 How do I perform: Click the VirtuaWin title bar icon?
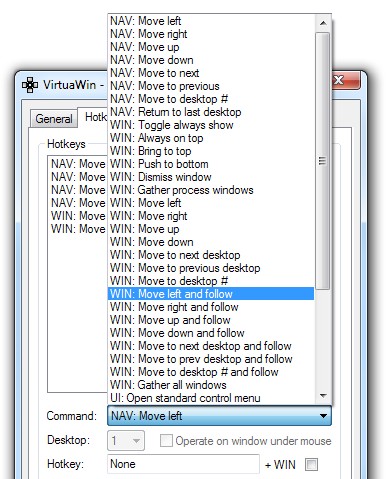coord(30,85)
